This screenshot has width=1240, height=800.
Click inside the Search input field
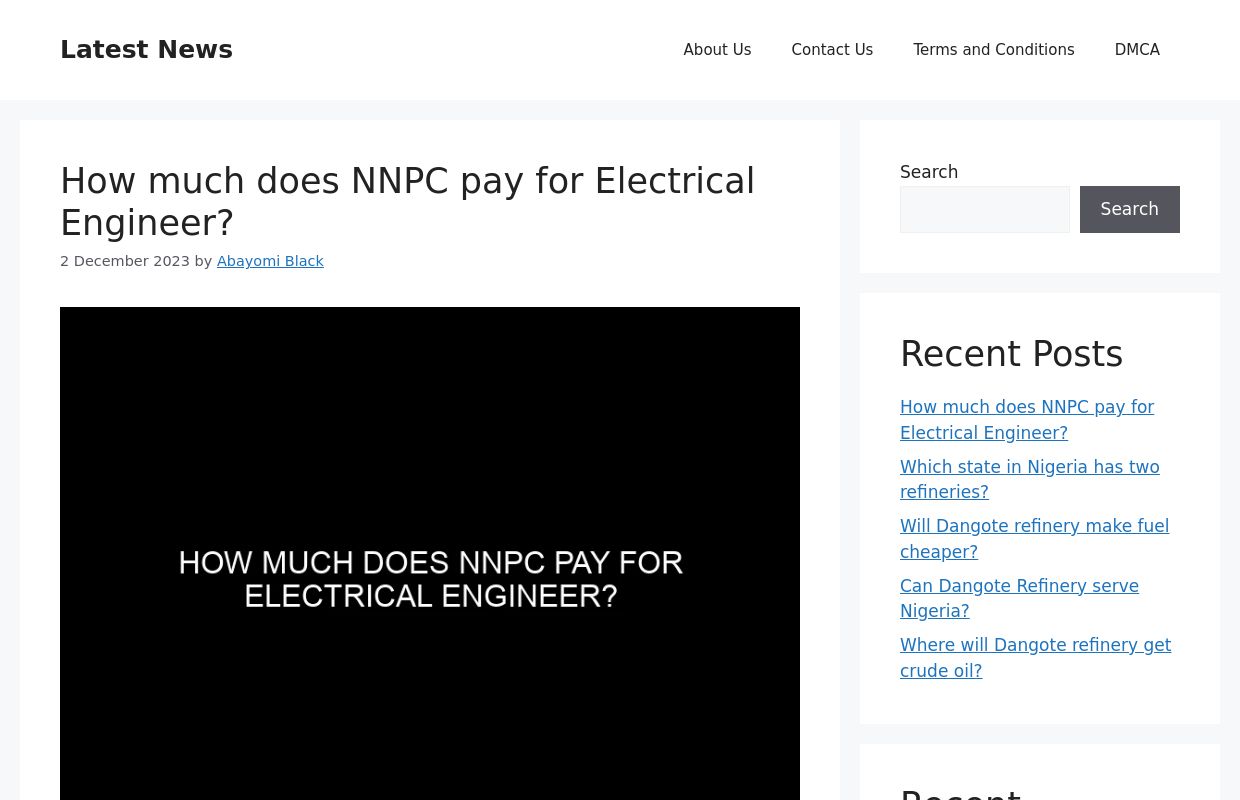coord(985,209)
